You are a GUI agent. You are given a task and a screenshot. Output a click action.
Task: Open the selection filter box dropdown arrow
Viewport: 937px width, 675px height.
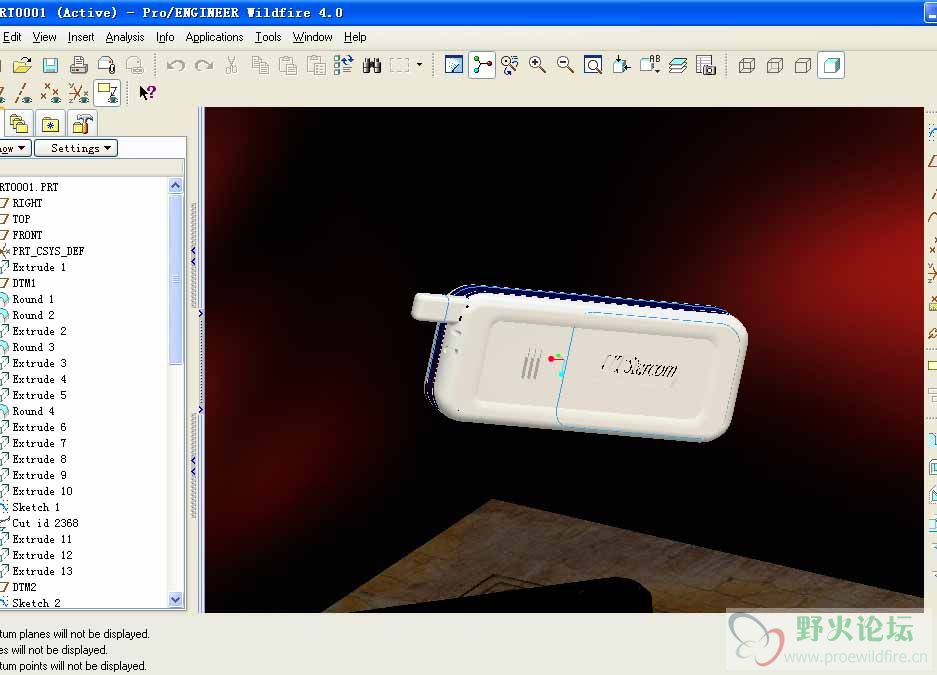419,65
